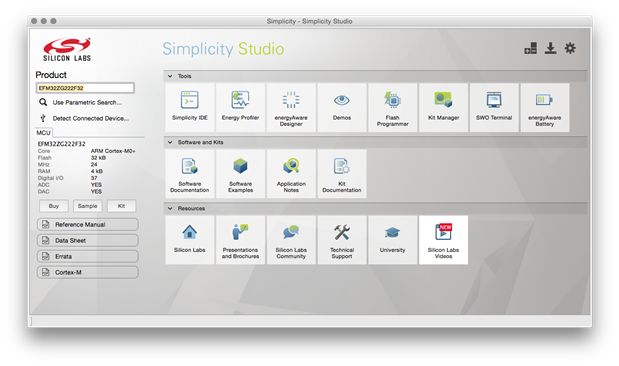Open settings via the gear icon
Screen dimensions: 619x366
(570, 48)
